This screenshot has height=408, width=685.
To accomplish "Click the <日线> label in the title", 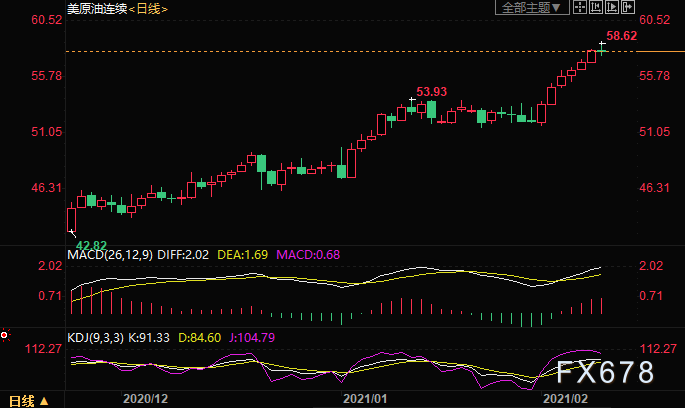I will pos(148,9).
